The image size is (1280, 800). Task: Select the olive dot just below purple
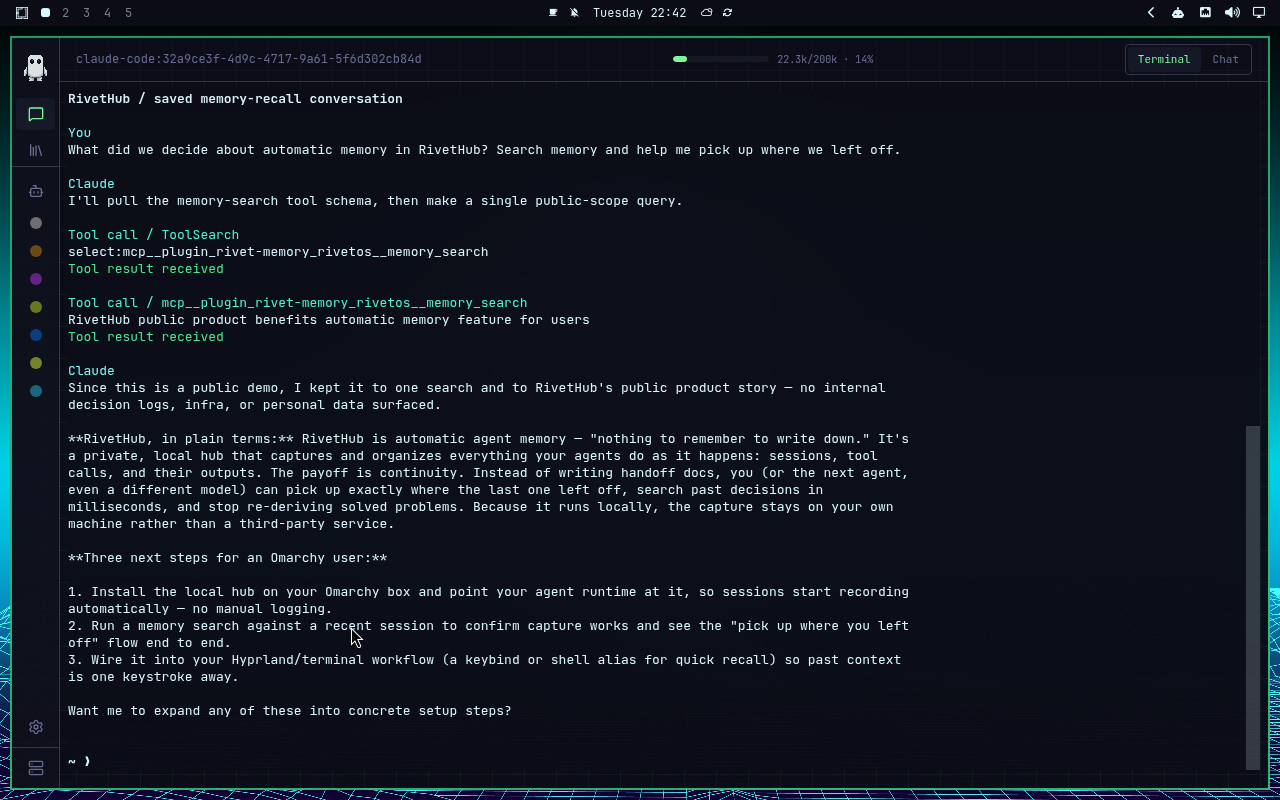tap(36, 307)
